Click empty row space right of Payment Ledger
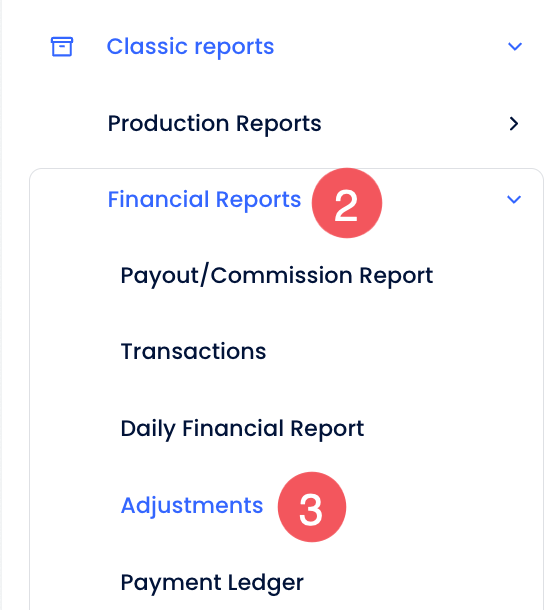 (x=420, y=583)
